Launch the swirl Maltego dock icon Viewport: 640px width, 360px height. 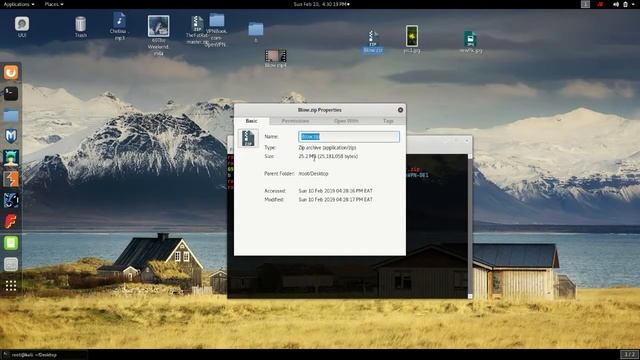(x=11, y=200)
